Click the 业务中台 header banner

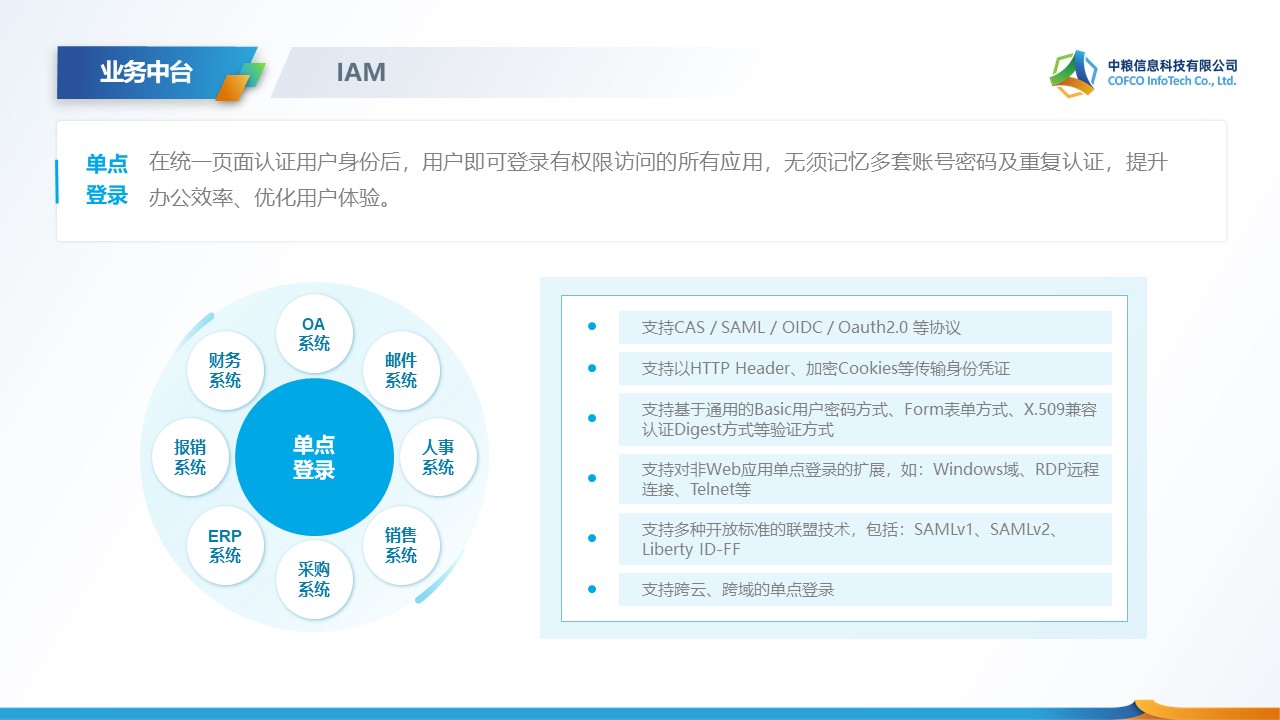pos(146,72)
